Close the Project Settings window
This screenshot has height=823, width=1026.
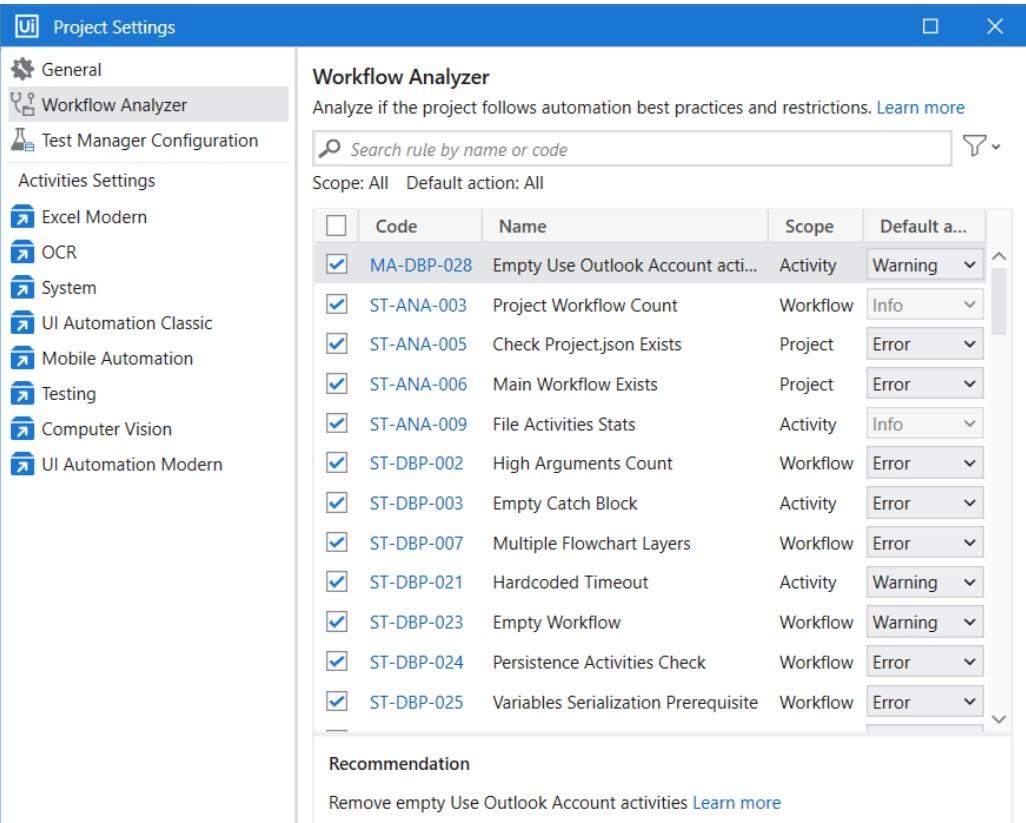(x=995, y=26)
